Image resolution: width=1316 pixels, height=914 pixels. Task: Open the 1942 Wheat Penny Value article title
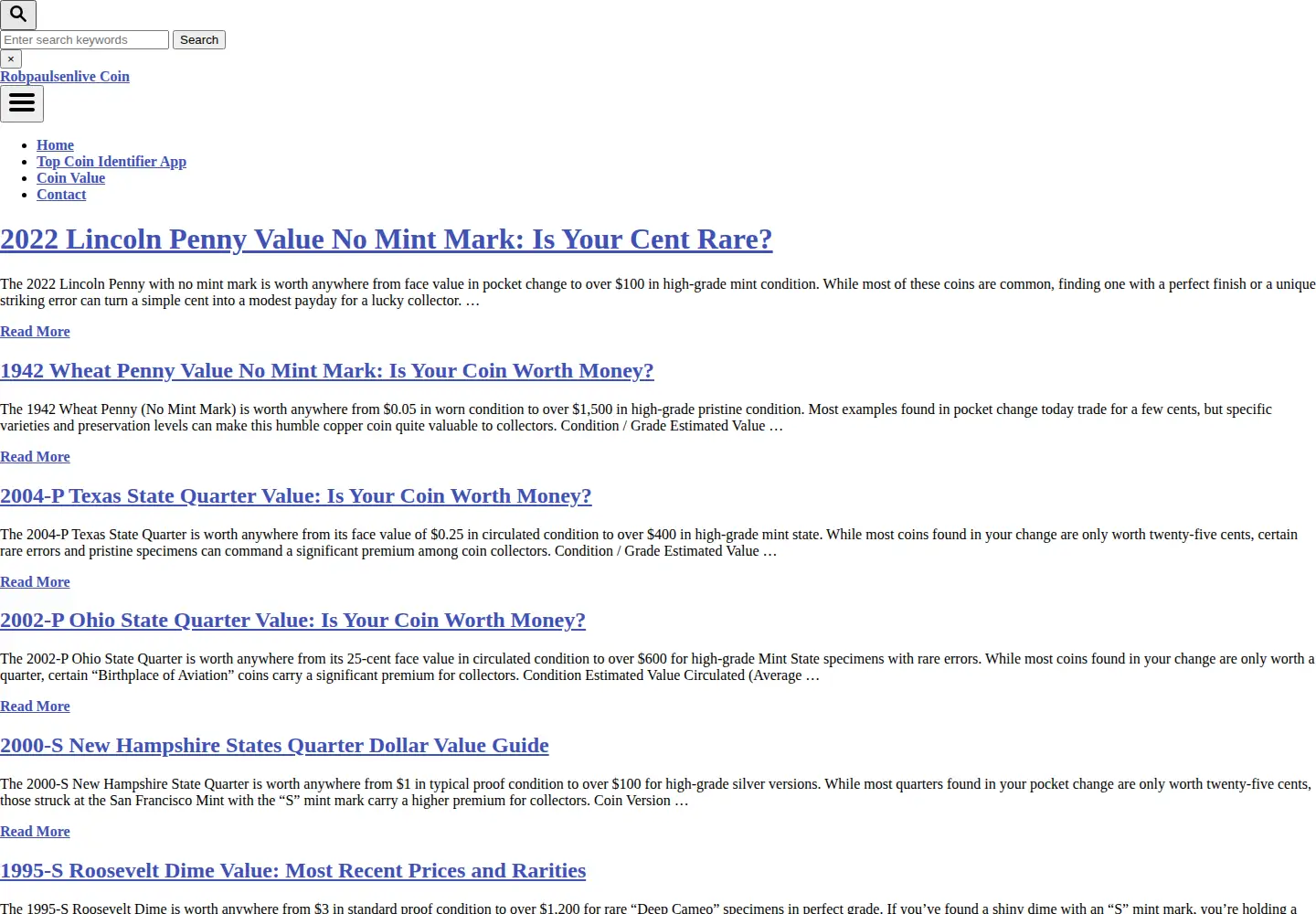[x=327, y=371]
